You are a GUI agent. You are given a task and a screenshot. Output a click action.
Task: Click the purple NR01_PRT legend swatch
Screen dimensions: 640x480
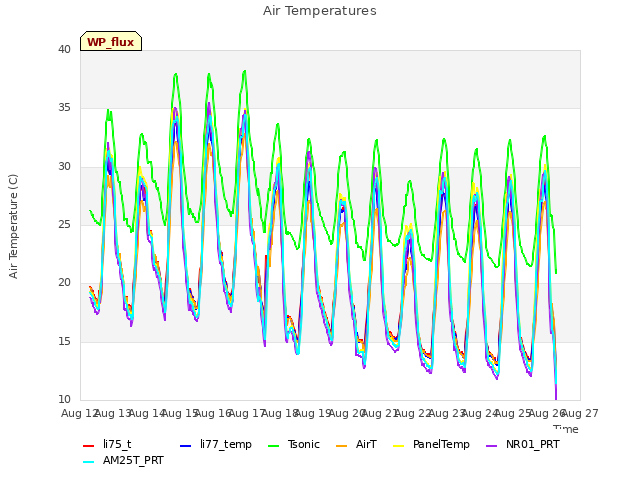(491, 446)
